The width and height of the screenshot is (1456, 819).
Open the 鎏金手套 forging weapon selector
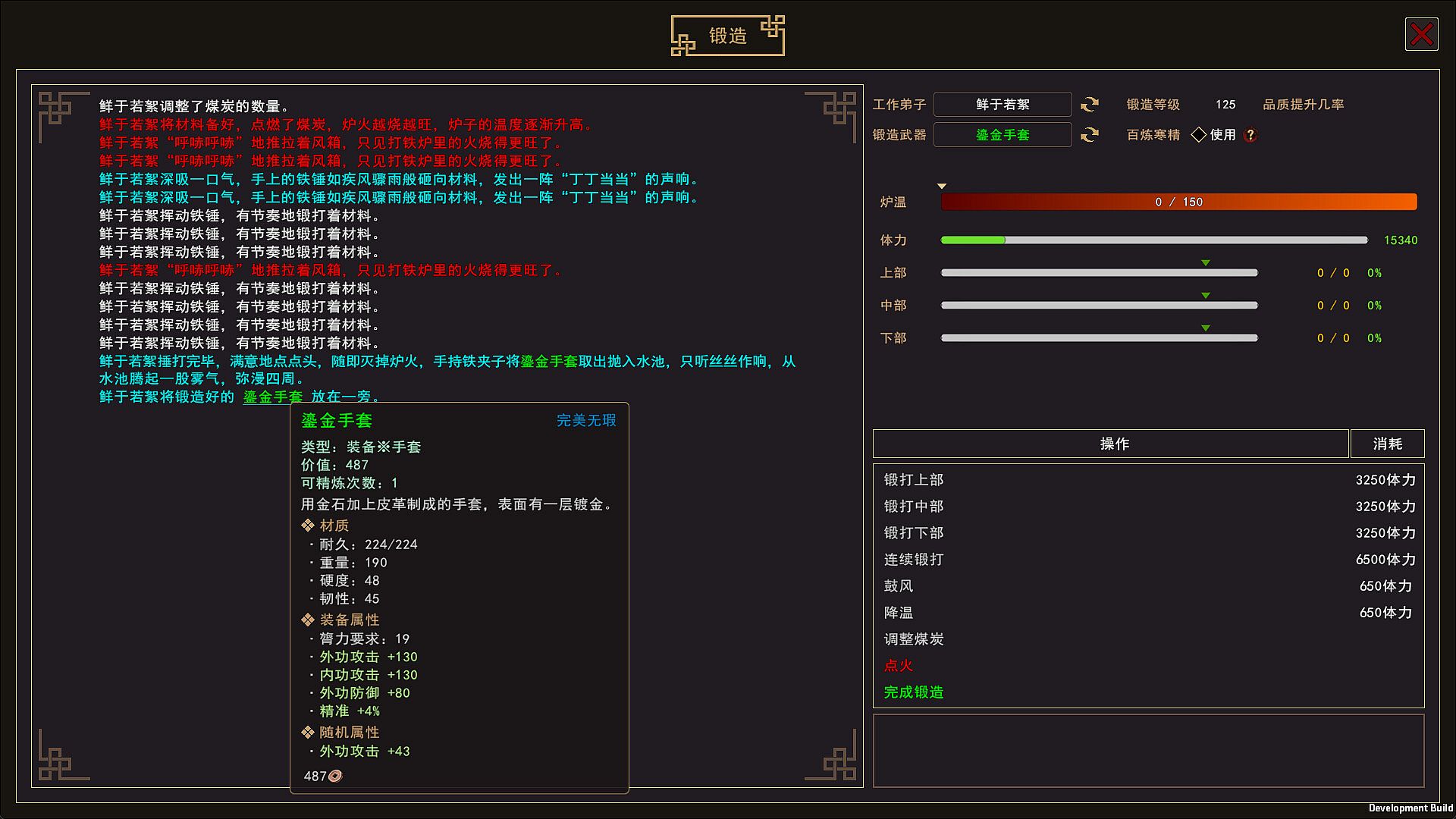point(1002,135)
